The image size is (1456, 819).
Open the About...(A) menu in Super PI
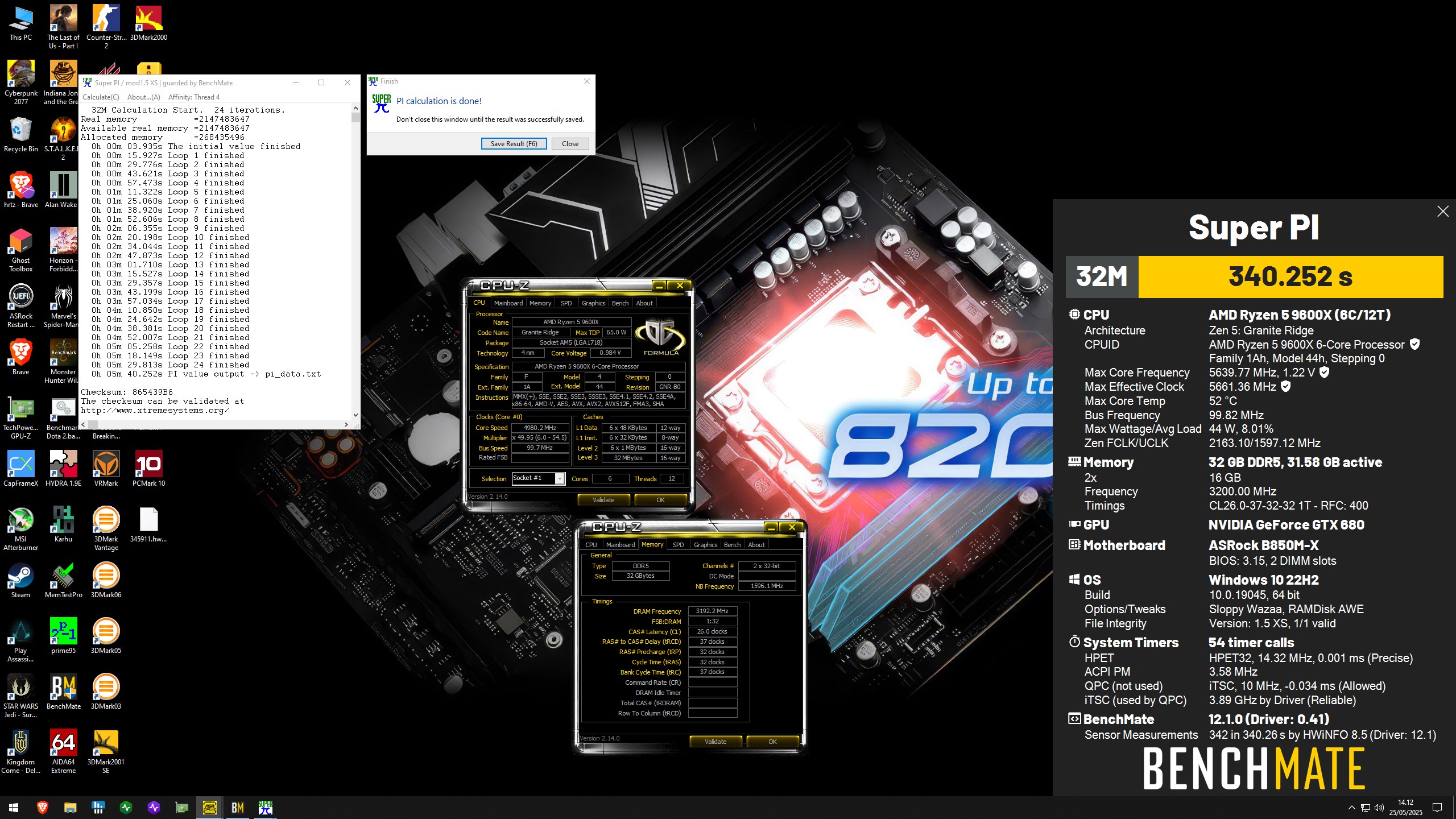(144, 97)
